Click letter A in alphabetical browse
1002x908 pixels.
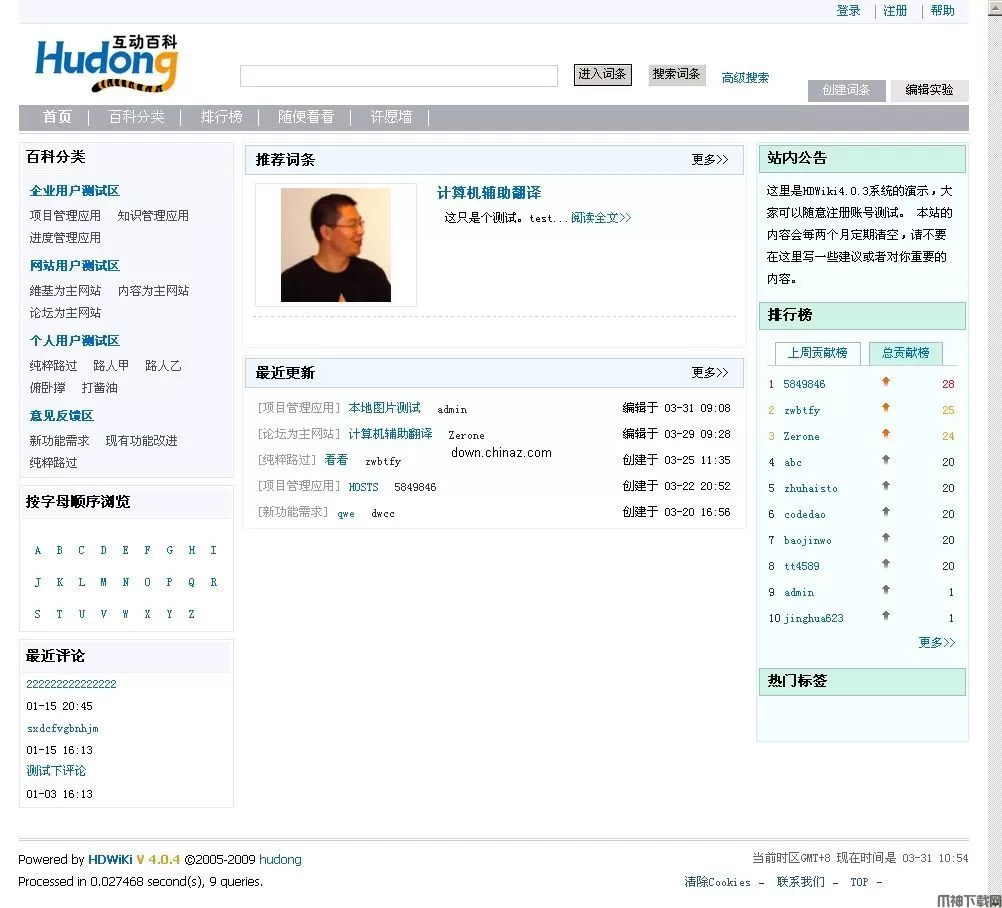point(37,550)
